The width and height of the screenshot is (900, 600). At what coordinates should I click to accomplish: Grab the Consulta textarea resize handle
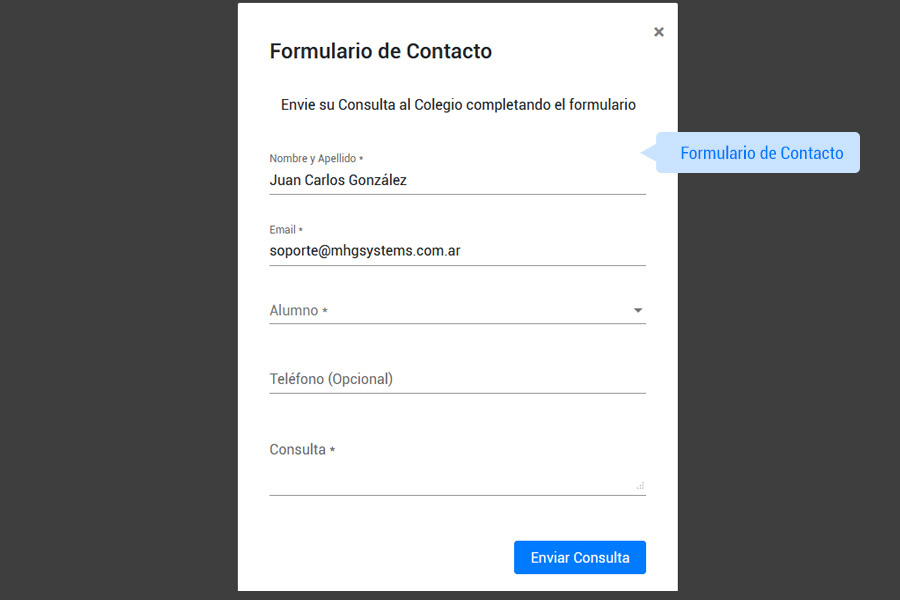click(x=640, y=486)
